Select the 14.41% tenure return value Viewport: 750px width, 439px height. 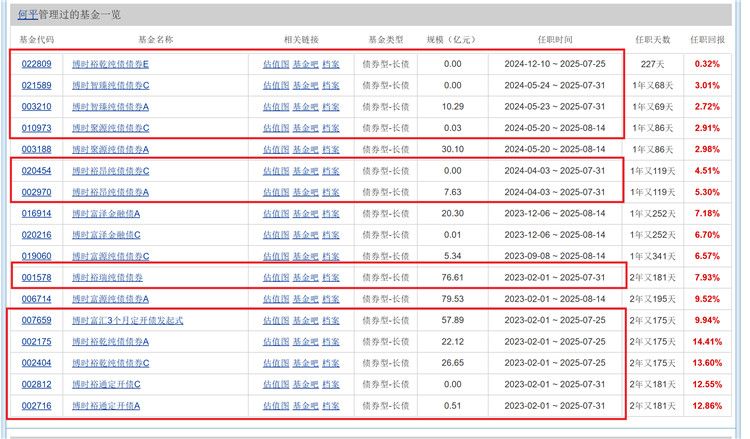point(707,341)
